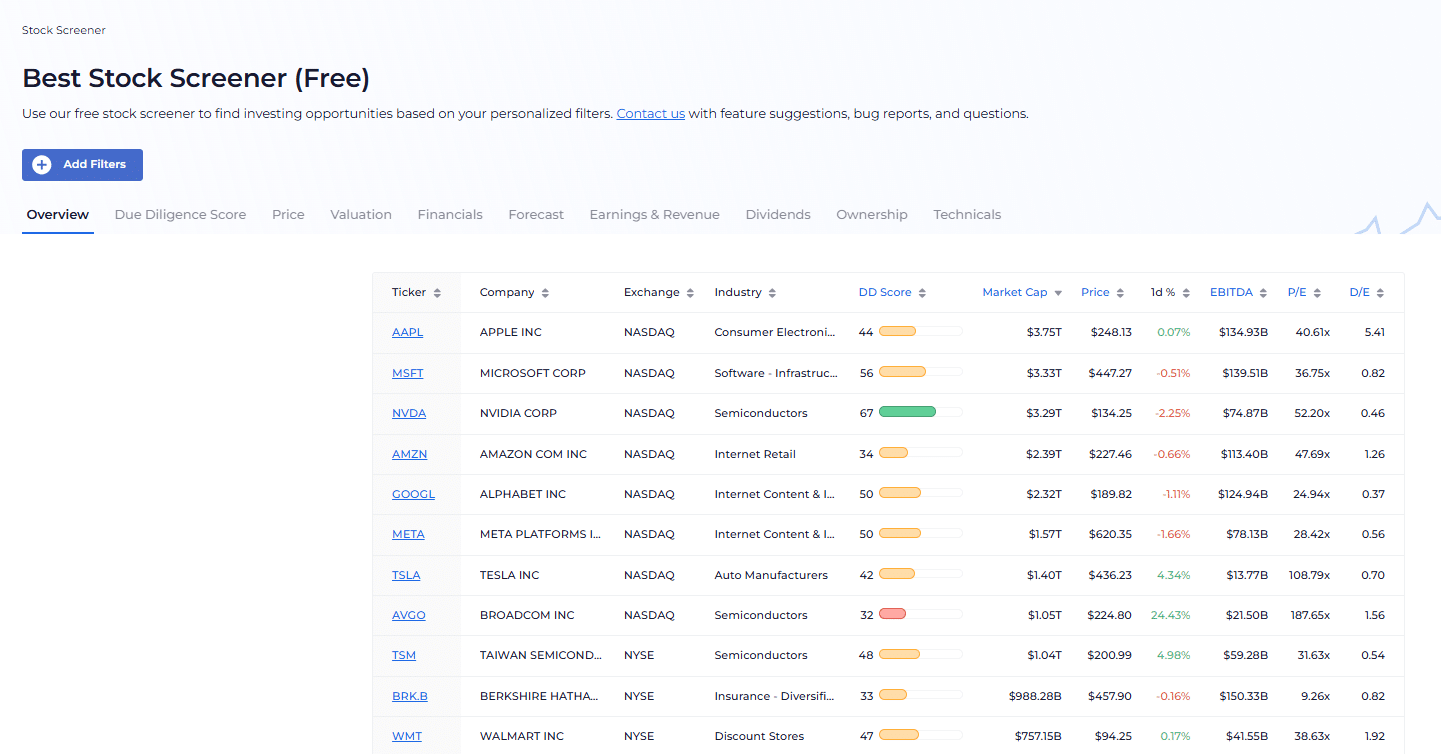Viewport: 1441px width, 754px height.
Task: Click the Stock Screener breadcrumb
Action: (x=64, y=30)
